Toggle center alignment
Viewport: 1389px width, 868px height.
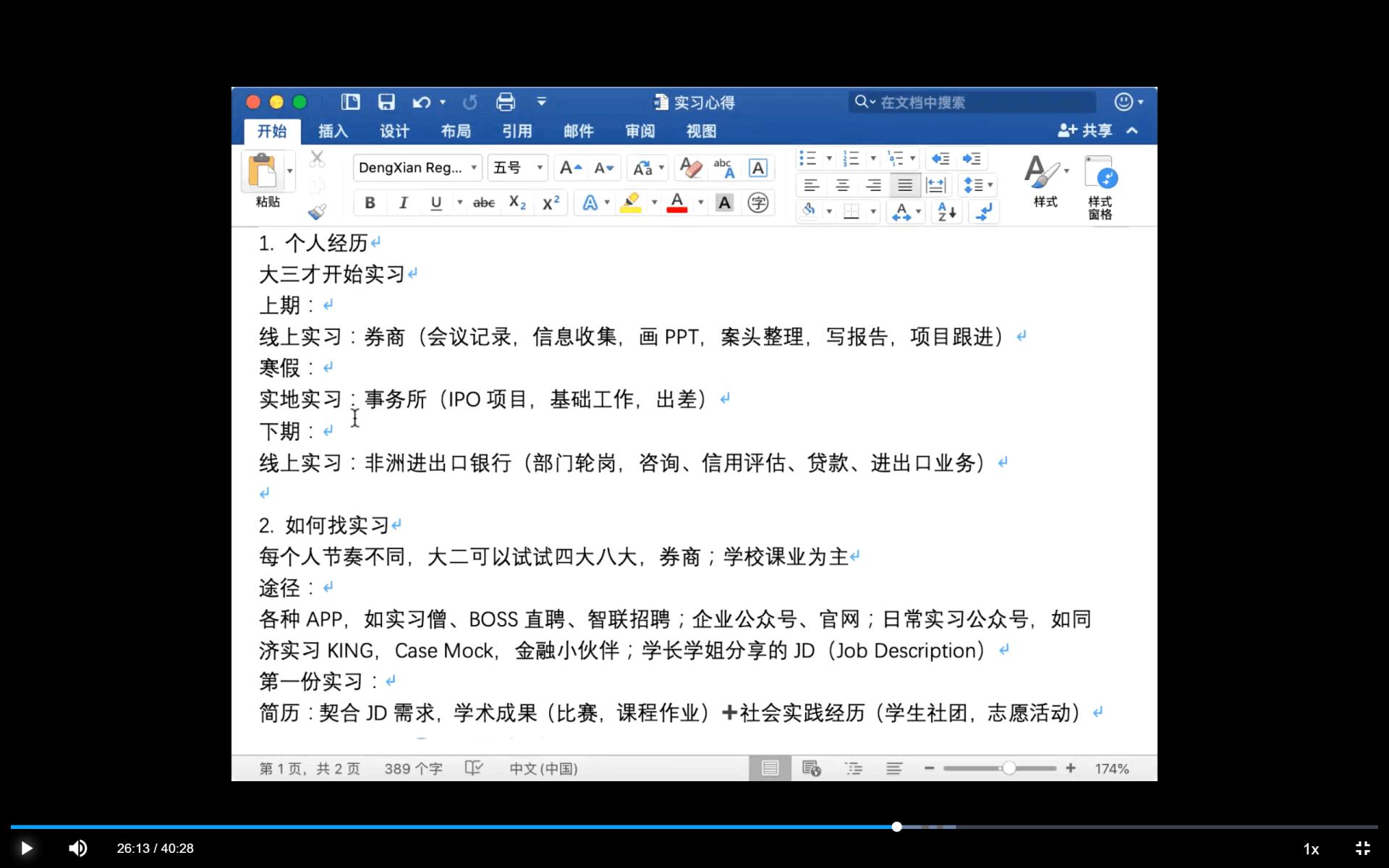tap(842, 185)
